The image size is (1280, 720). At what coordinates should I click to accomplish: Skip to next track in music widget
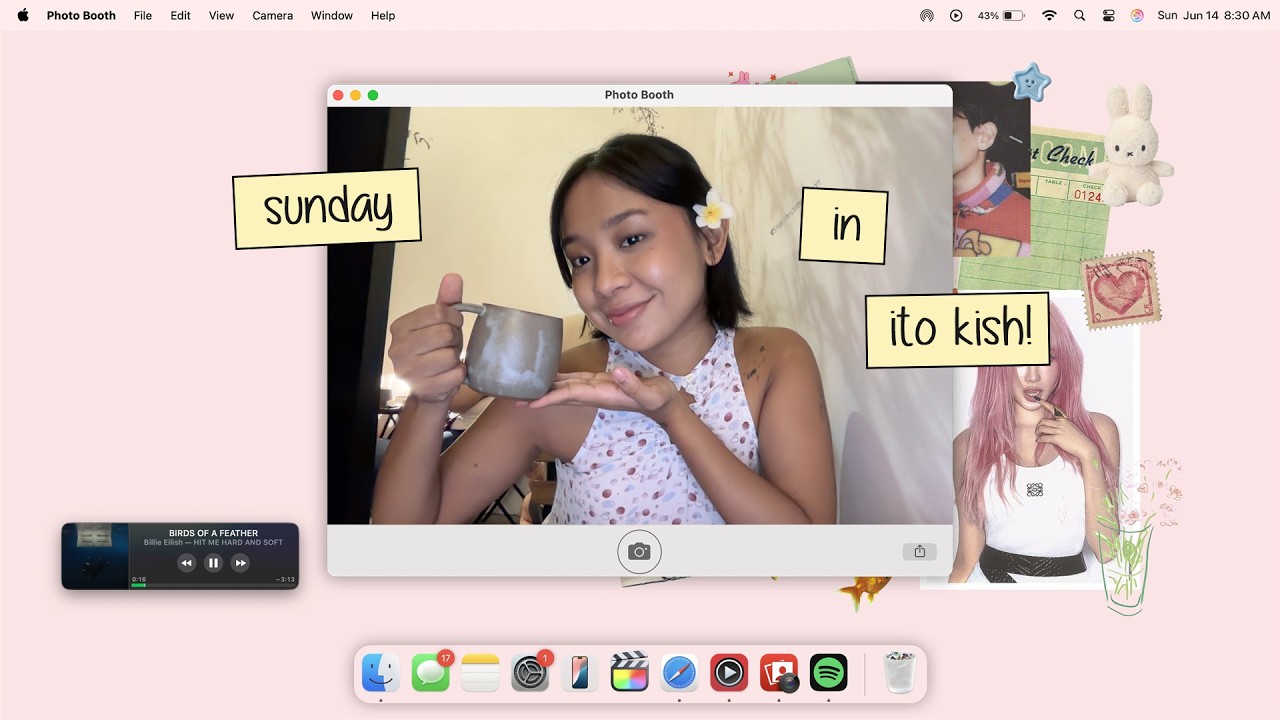click(x=240, y=563)
